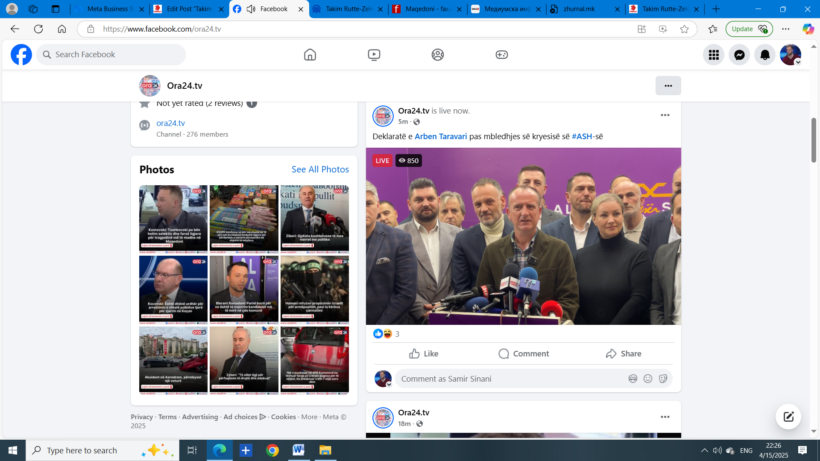This screenshot has height=461, width=820.
Task: Switch to the Edit Post tab
Action: [188, 9]
